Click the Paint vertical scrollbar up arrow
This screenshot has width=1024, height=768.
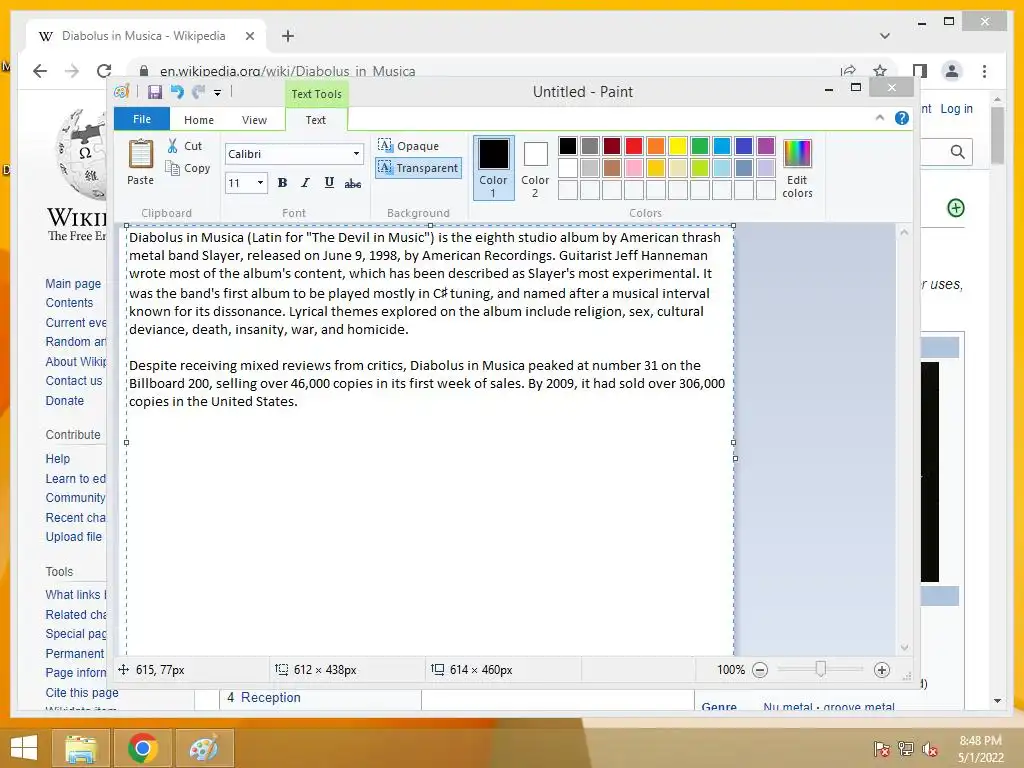[x=904, y=232]
